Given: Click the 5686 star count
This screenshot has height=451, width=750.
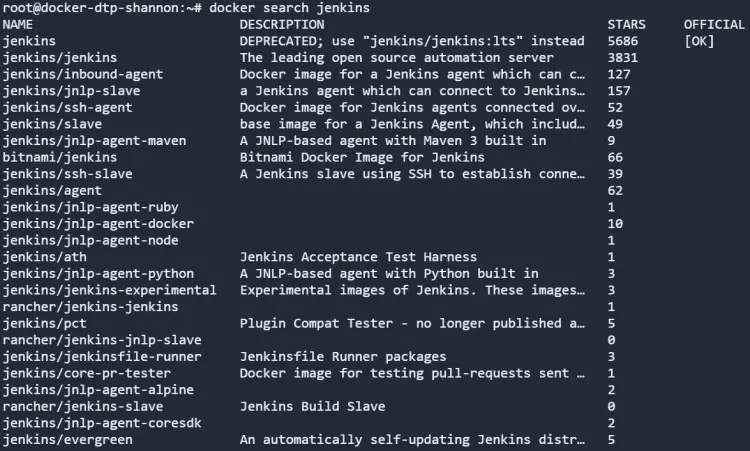Looking at the screenshot, I should tap(622, 41).
